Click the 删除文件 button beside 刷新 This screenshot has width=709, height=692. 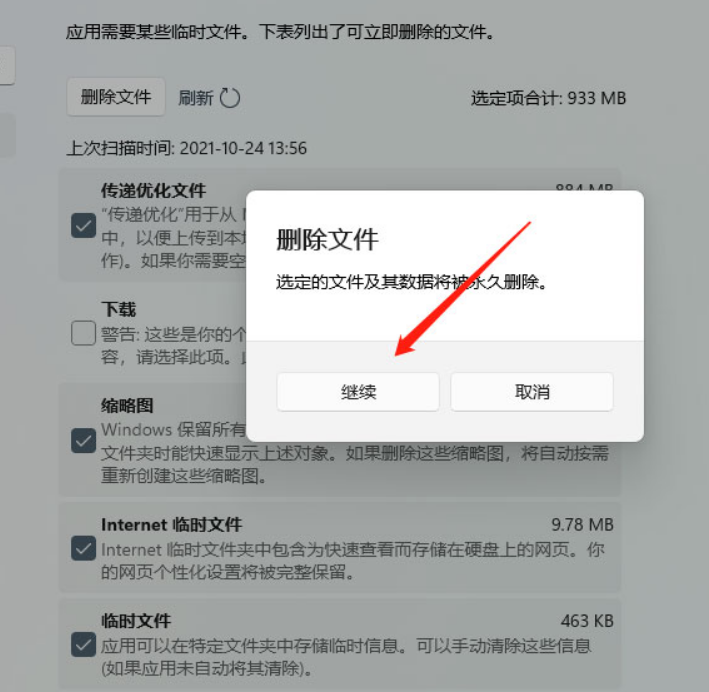click(x=116, y=97)
